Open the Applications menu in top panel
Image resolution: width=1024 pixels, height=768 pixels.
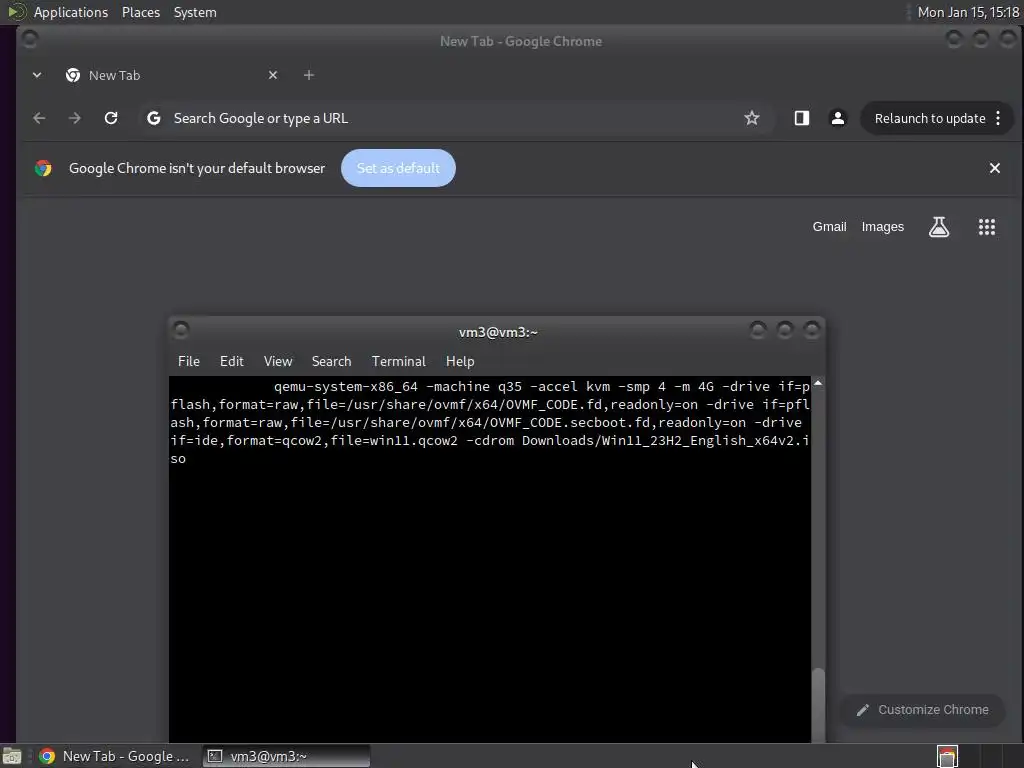[x=71, y=12]
